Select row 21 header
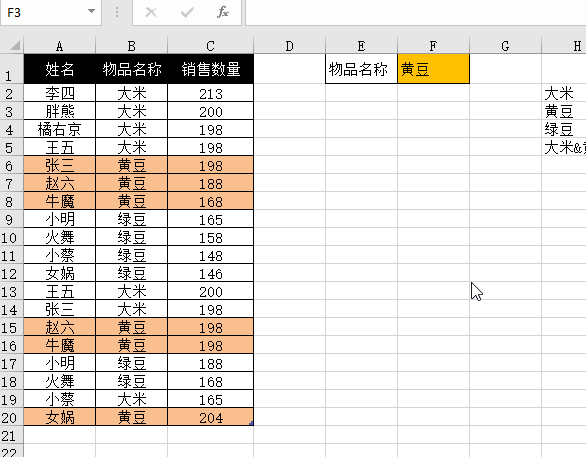Image resolution: width=586 pixels, height=457 pixels. [12, 435]
